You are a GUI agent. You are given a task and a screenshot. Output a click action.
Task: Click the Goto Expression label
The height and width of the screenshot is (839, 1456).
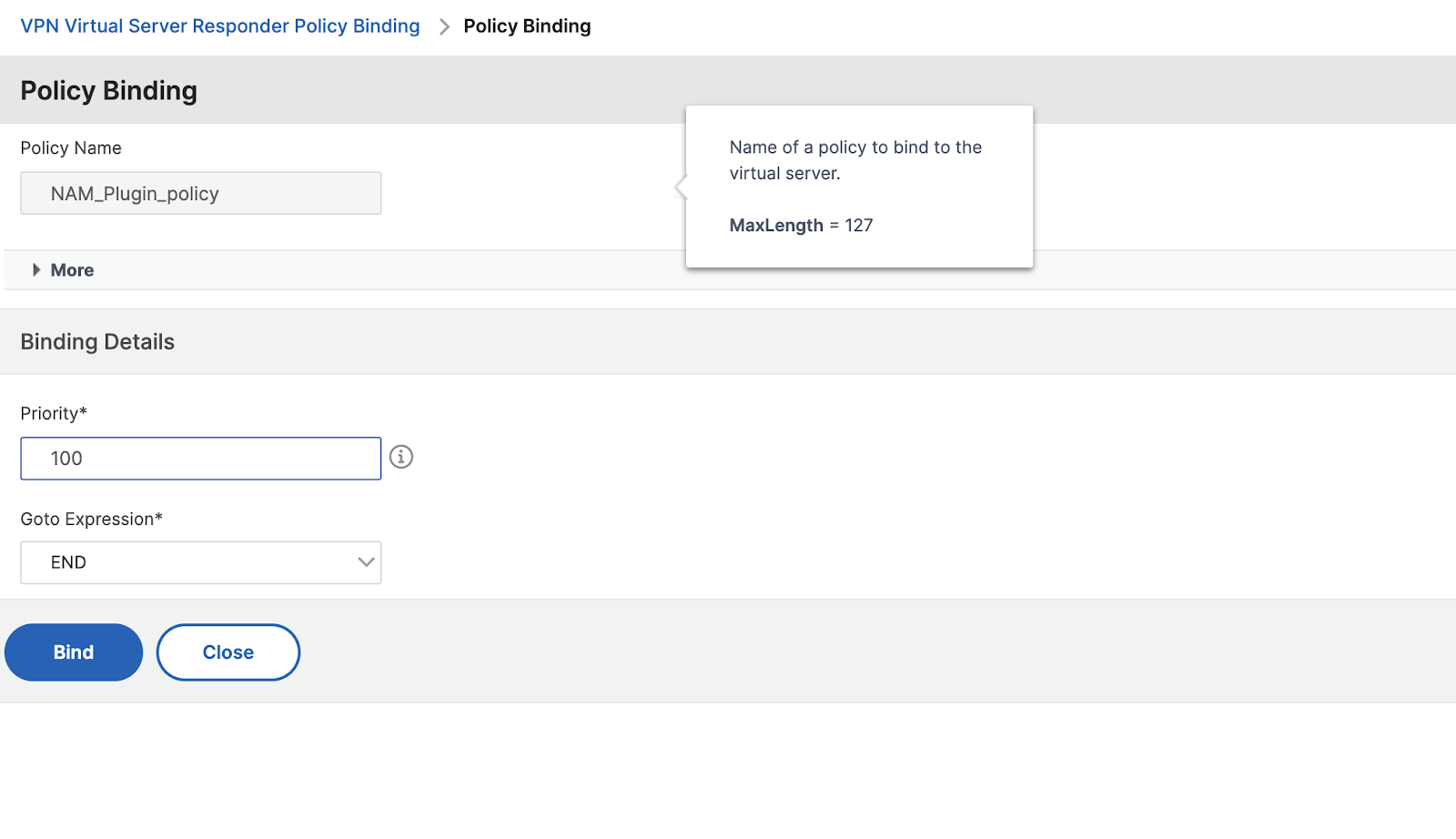tap(91, 519)
